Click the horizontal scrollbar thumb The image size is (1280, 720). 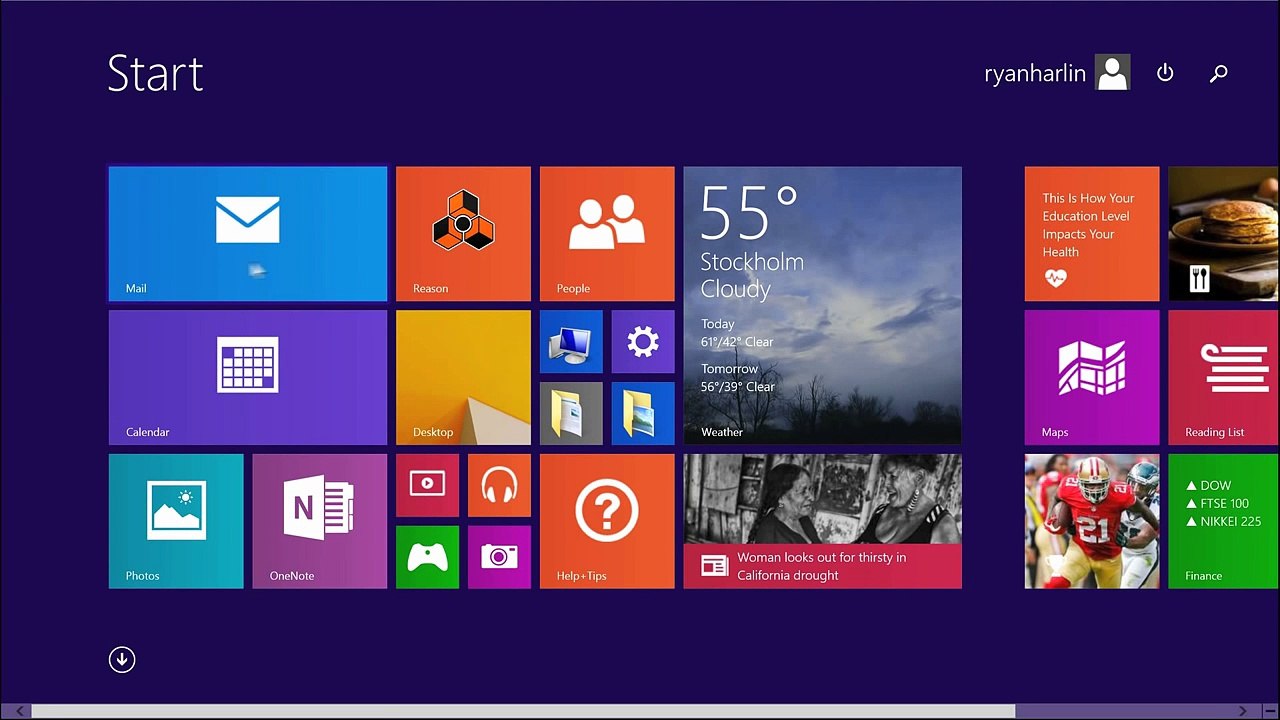[523, 711]
